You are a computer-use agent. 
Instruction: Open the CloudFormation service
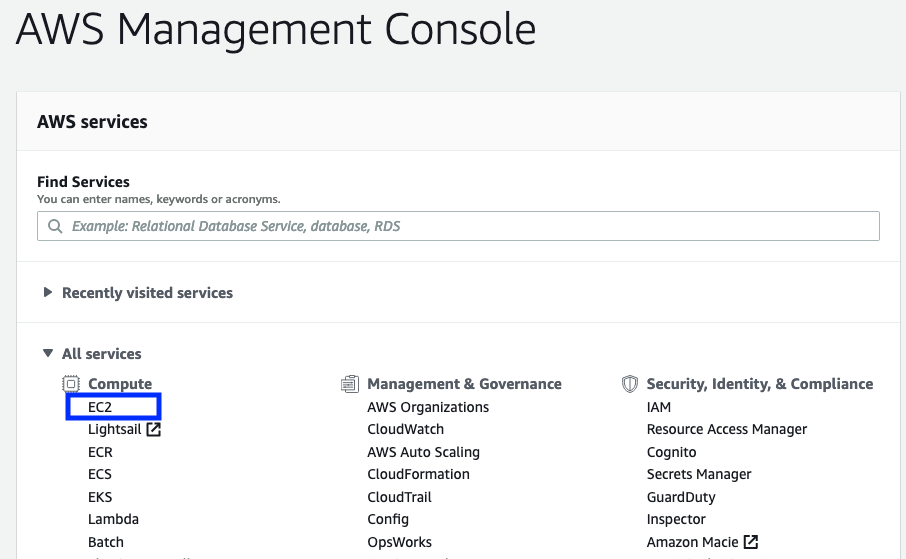[418, 475]
